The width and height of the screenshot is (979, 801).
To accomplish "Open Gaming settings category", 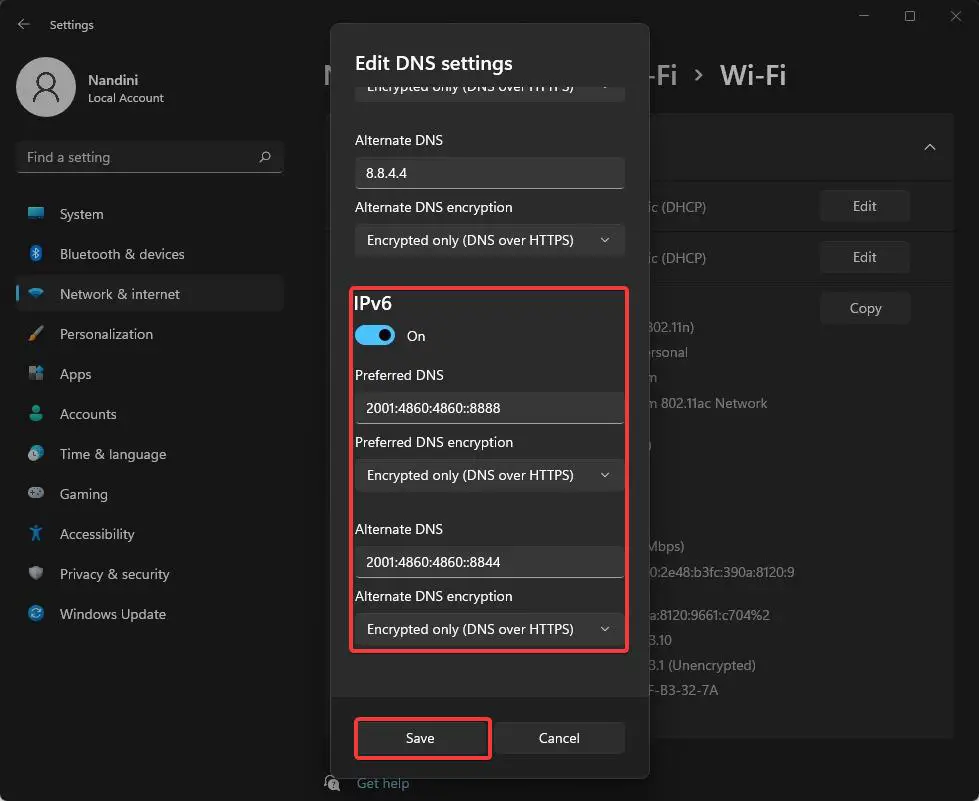I will (x=150, y=494).
